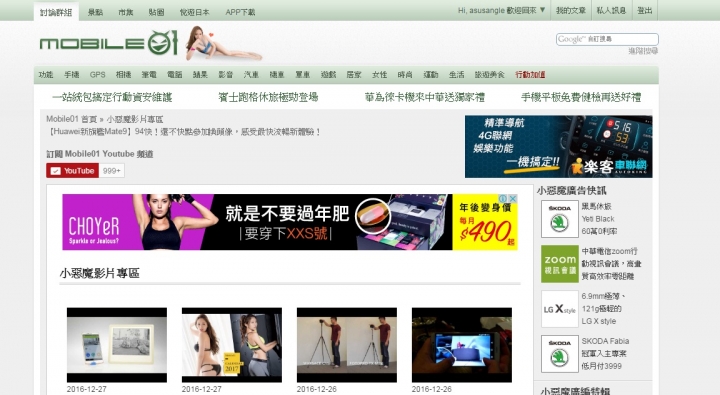Open the 影音 menu
The width and height of the screenshot is (720, 395).
[225, 74]
